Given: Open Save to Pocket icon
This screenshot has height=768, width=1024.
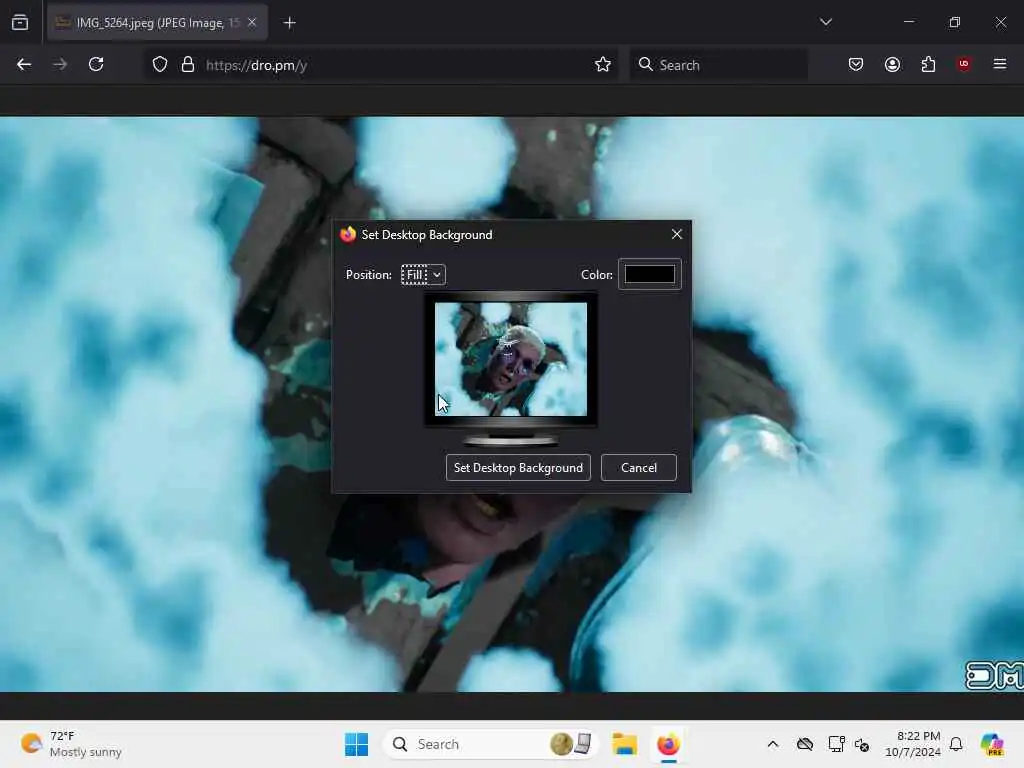Looking at the screenshot, I should 856,64.
